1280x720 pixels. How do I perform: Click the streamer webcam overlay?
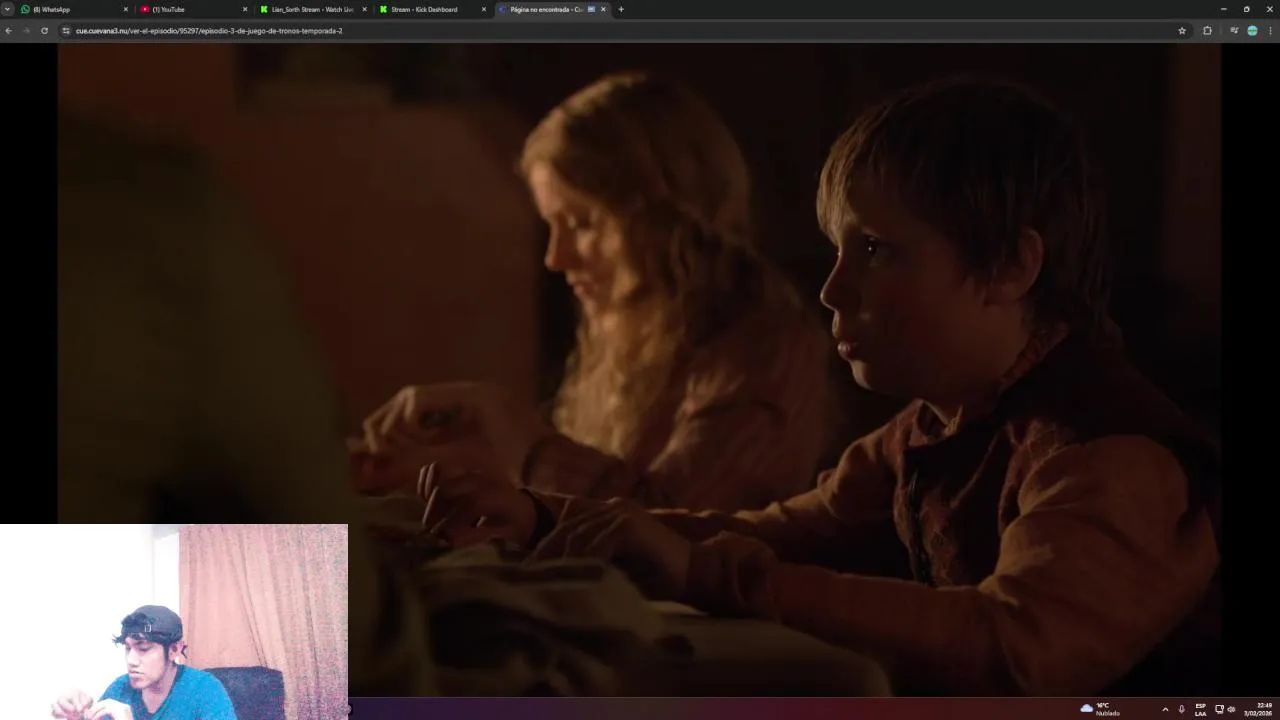[x=174, y=621]
